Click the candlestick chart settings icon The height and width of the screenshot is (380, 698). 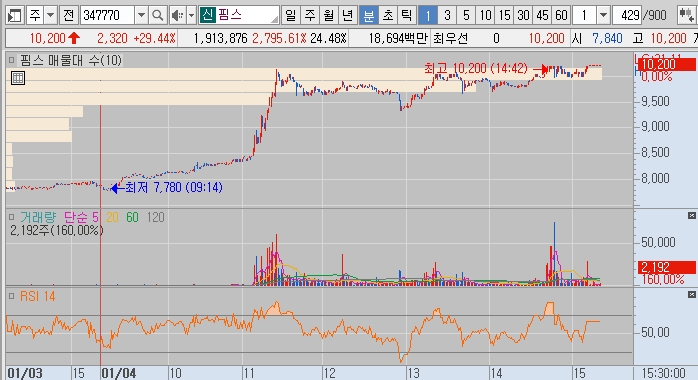686,16
